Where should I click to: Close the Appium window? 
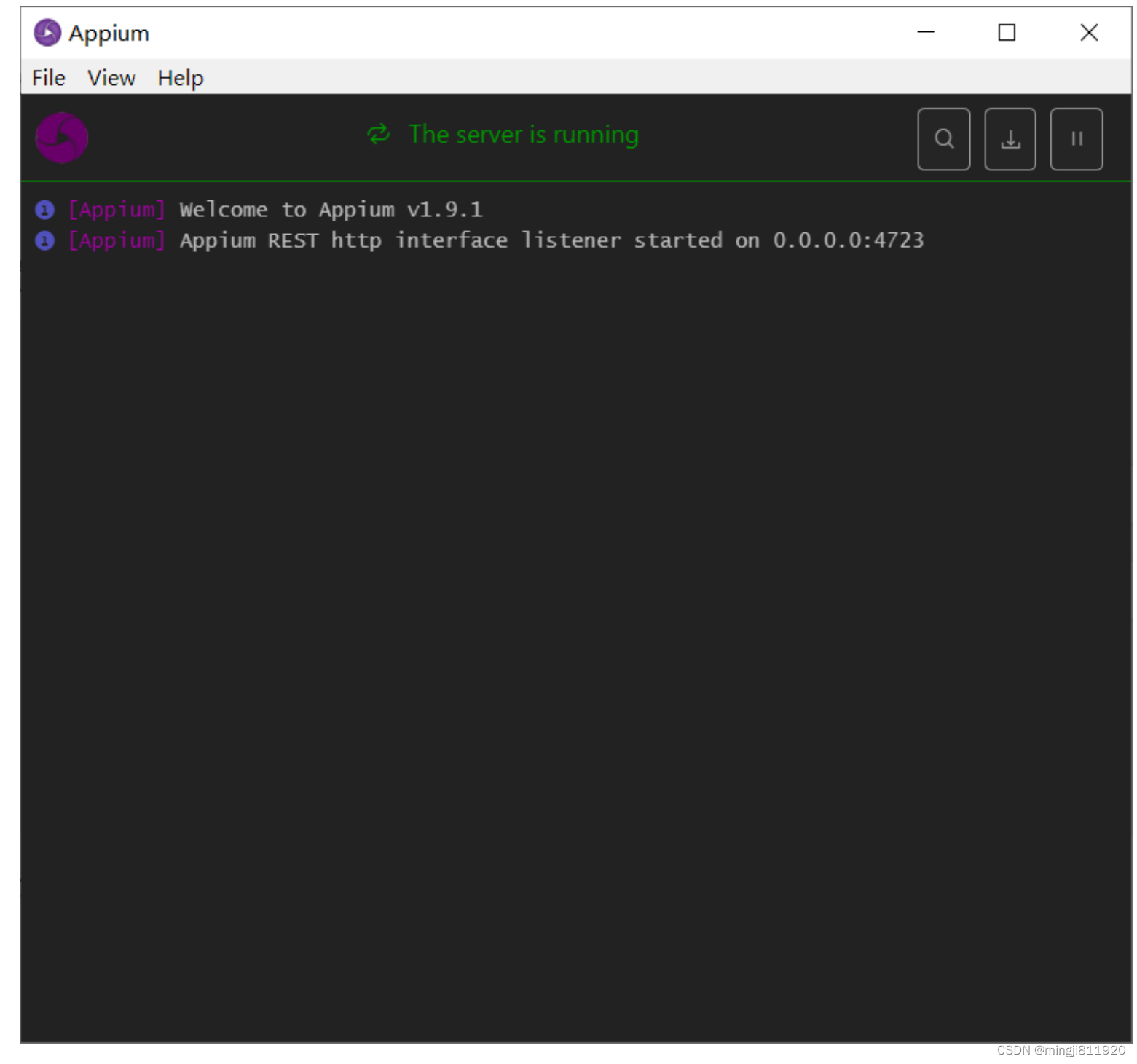click(1089, 33)
